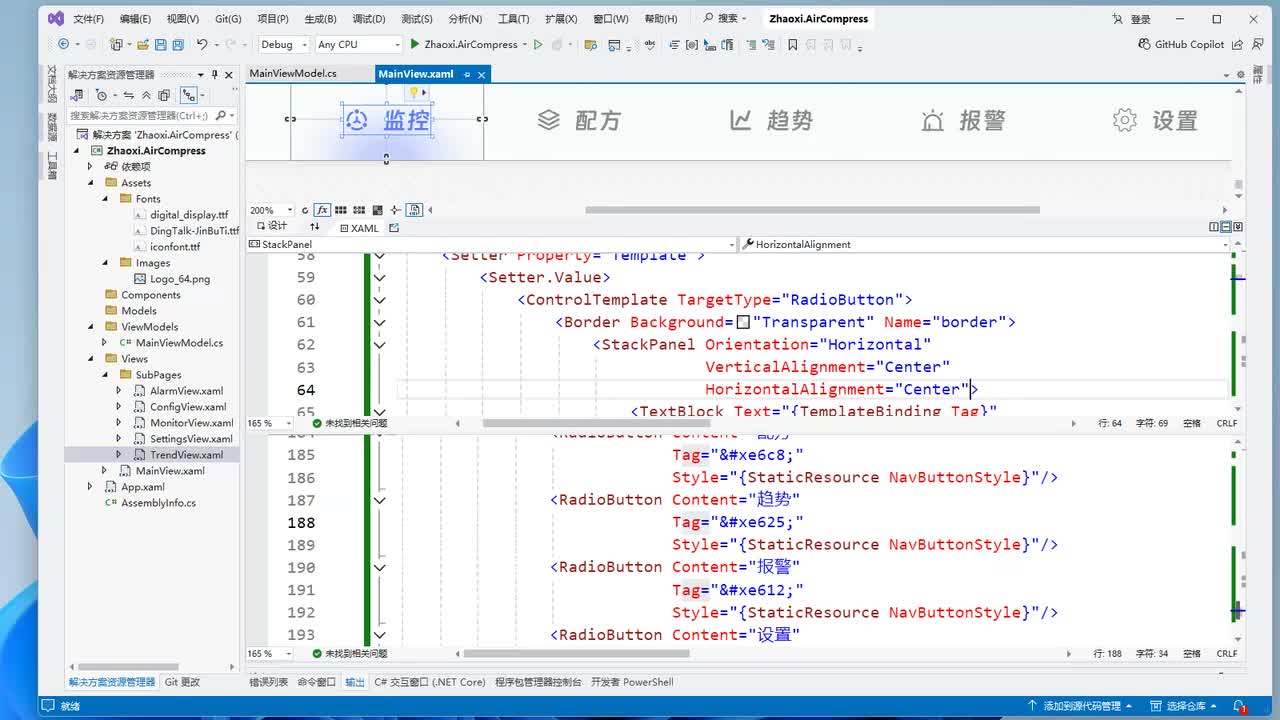The image size is (1280, 720).
Task: Click the Save toolbar icon
Action: (160, 44)
